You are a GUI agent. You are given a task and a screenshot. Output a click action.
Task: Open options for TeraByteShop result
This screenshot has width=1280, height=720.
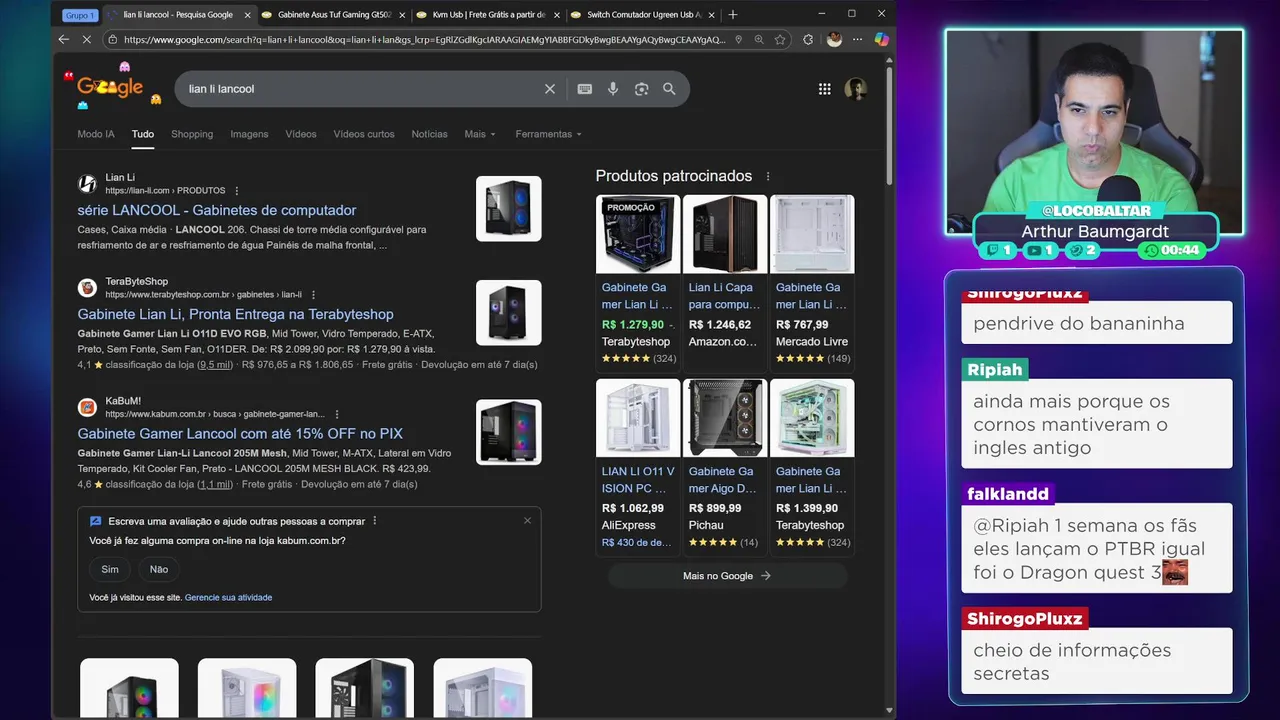pos(313,295)
